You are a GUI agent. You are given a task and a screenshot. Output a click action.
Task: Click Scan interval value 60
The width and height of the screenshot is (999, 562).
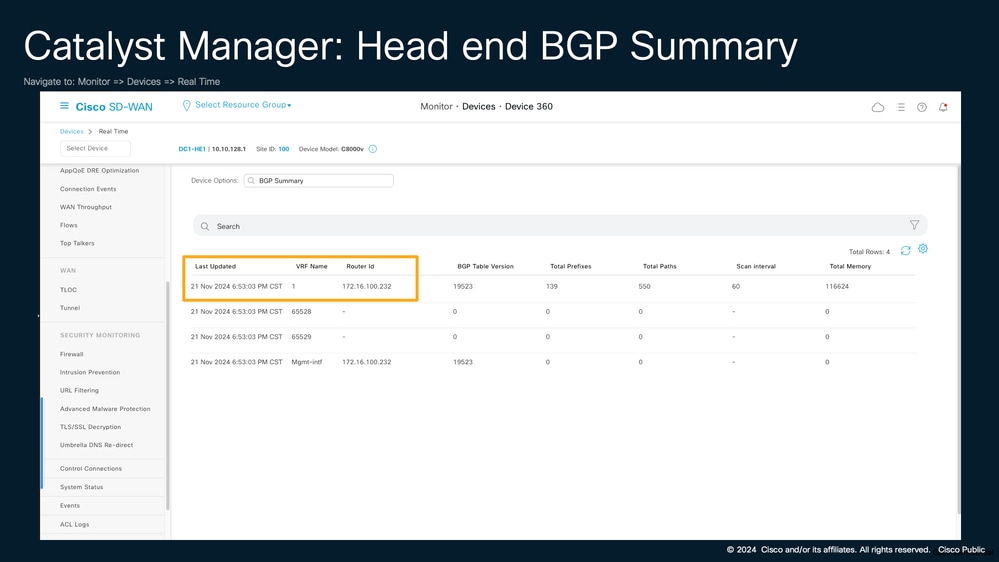pos(736,287)
